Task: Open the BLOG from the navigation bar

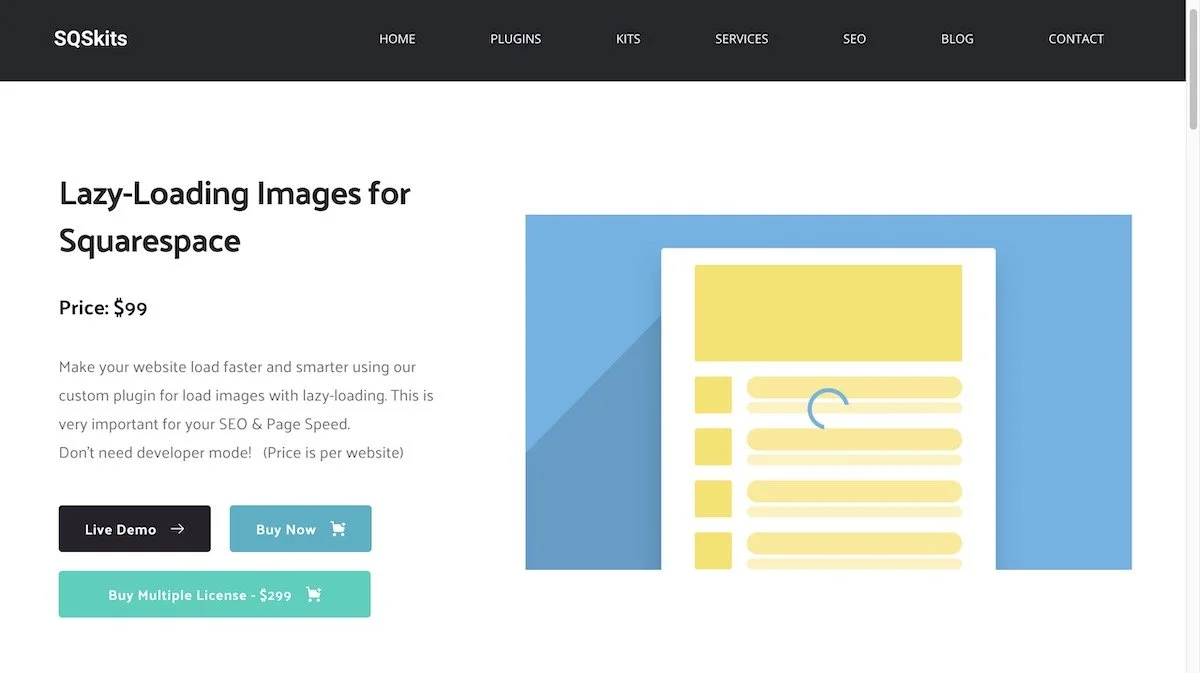Action: coord(957,39)
